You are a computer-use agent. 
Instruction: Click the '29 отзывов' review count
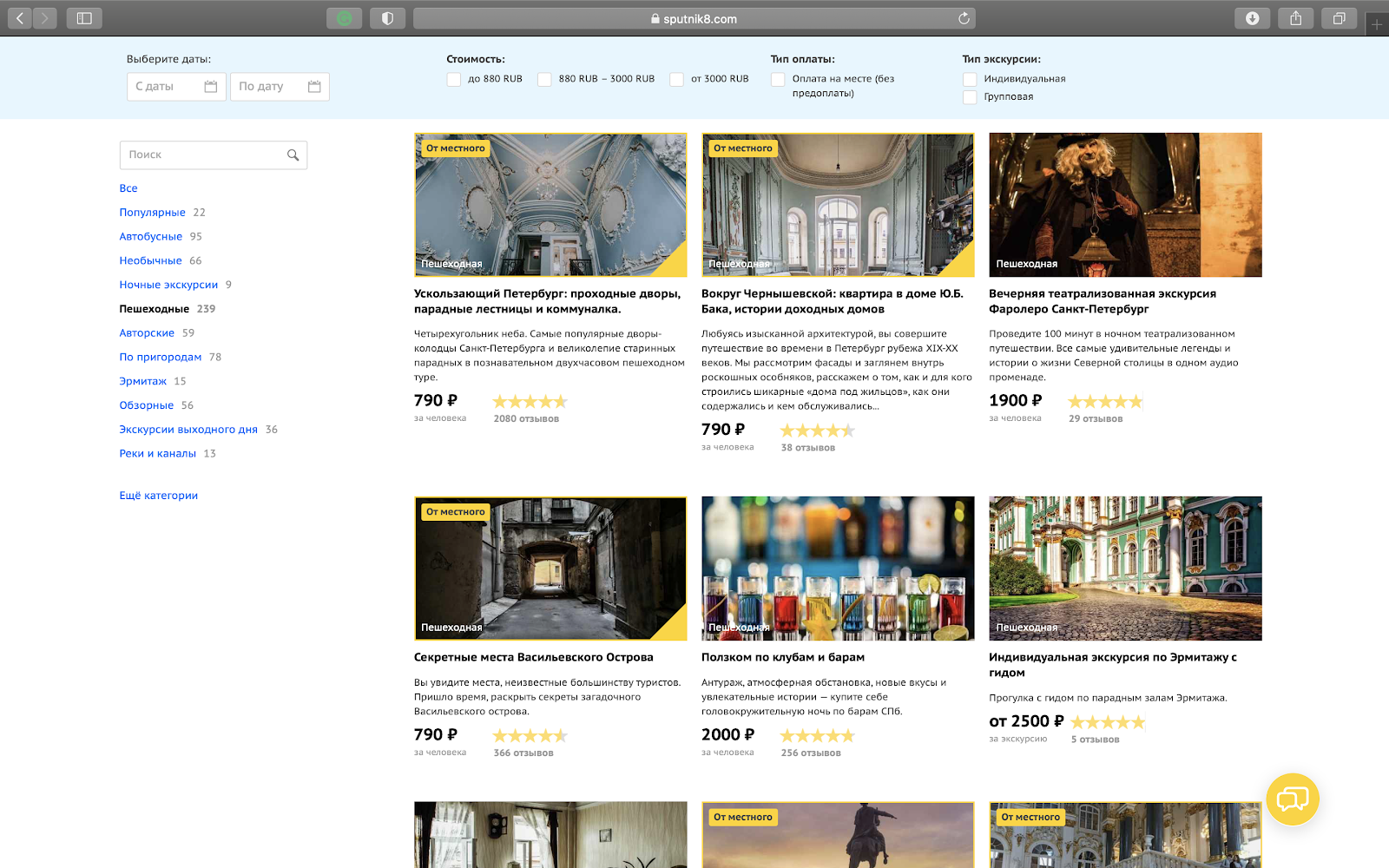pyautogui.click(x=1096, y=419)
